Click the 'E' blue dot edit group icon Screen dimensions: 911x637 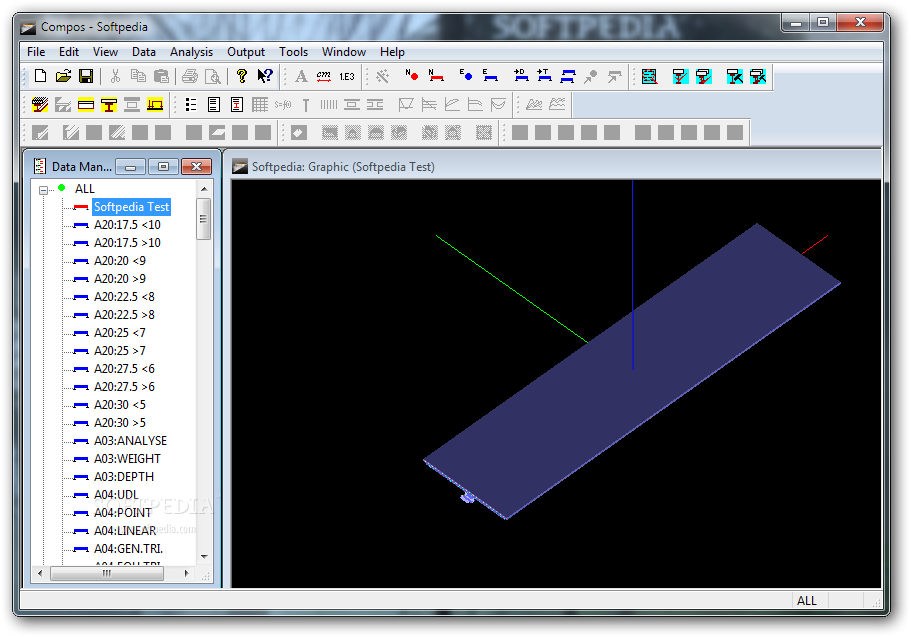tap(466, 75)
